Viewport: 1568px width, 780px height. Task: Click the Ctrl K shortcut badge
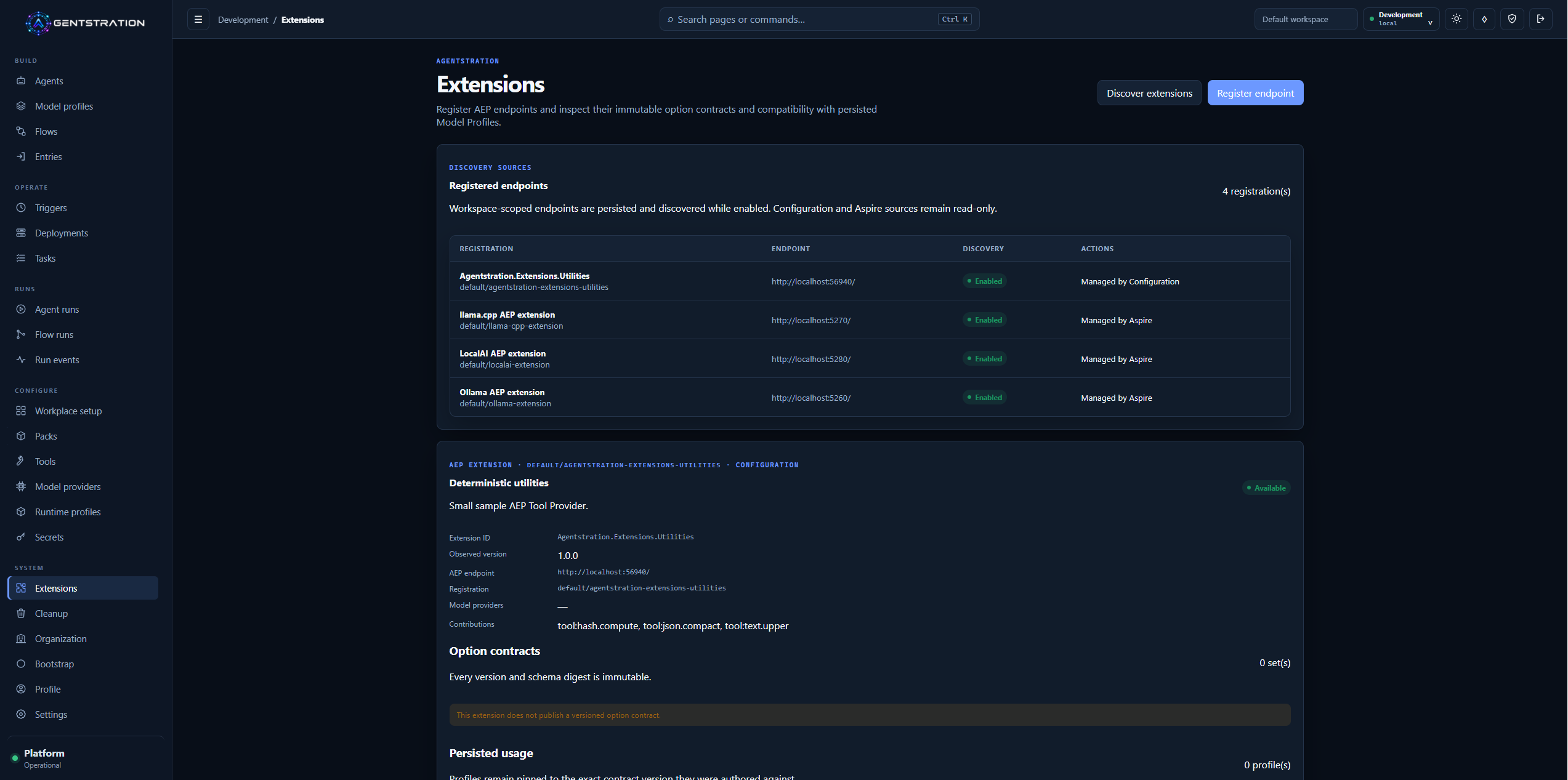(954, 19)
